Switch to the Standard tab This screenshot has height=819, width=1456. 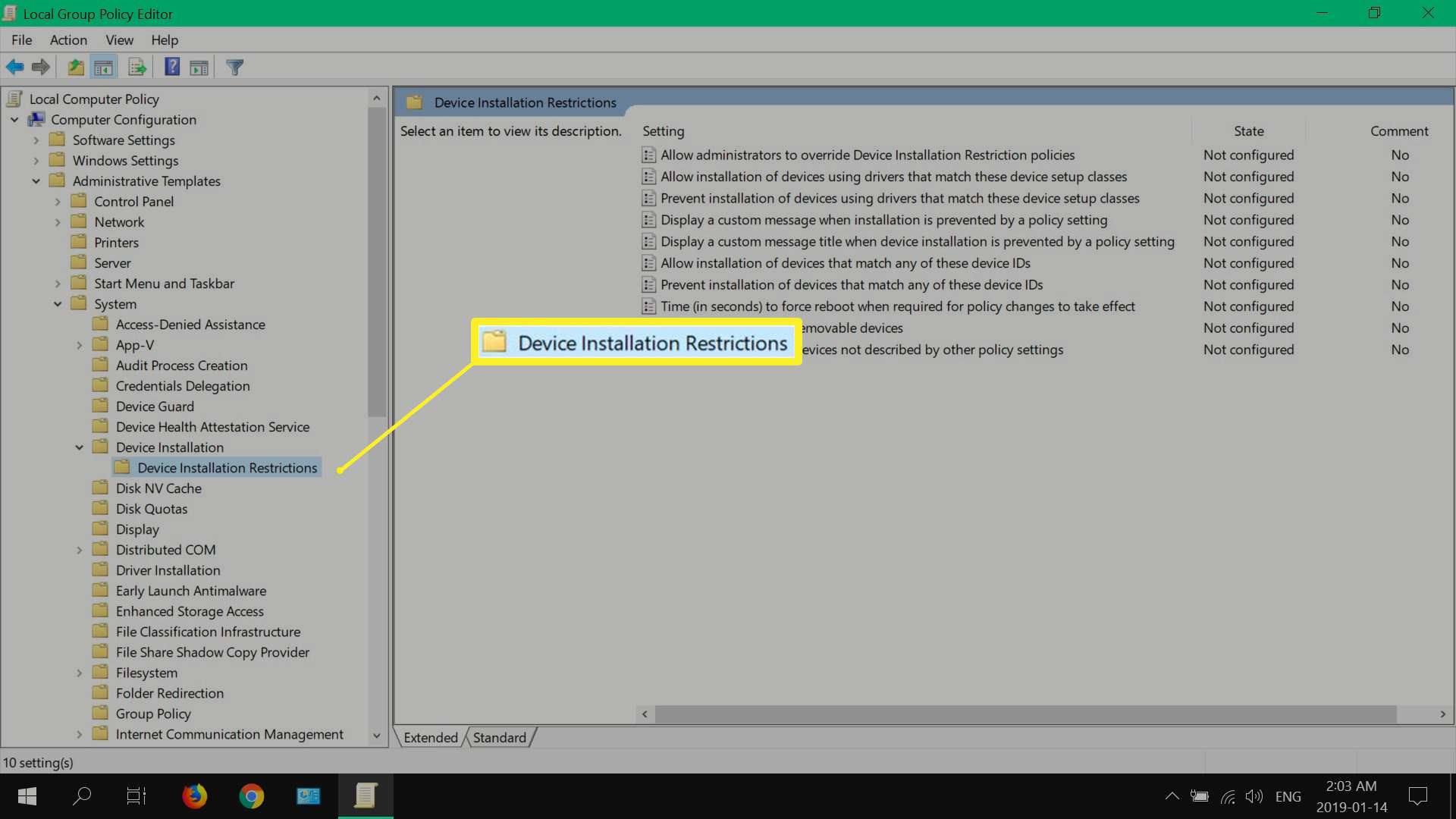pyautogui.click(x=499, y=737)
